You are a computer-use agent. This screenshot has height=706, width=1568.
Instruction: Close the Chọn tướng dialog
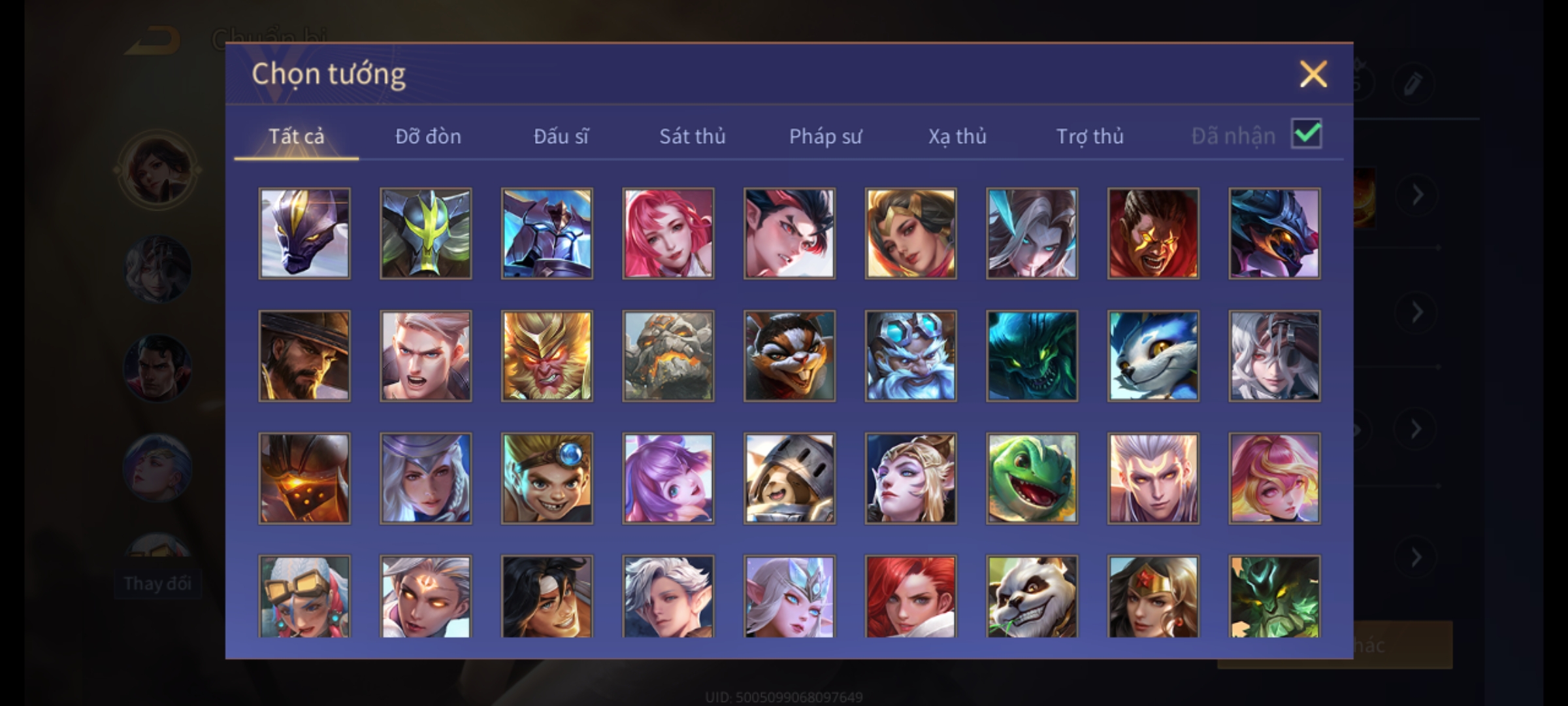pyautogui.click(x=1313, y=74)
